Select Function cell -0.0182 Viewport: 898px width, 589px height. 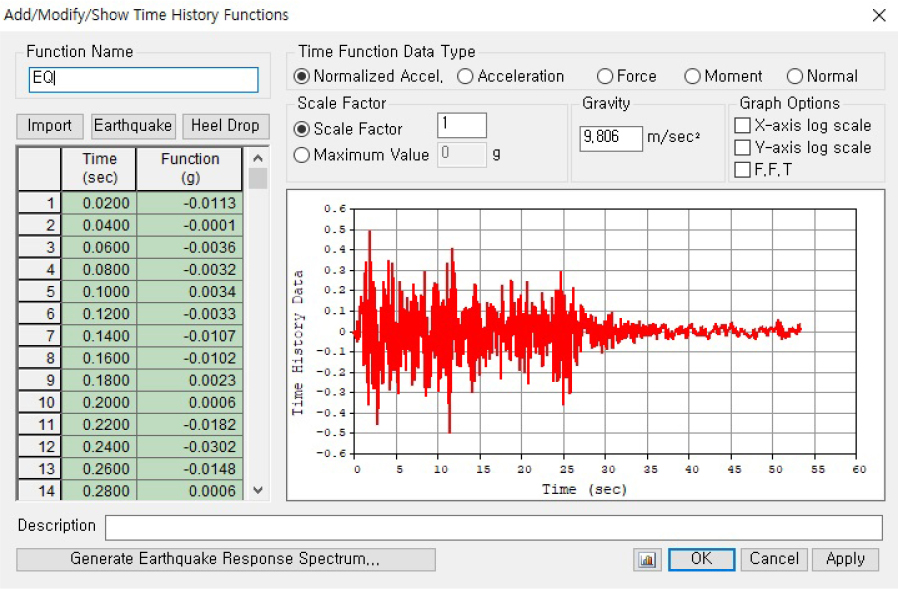click(190, 425)
